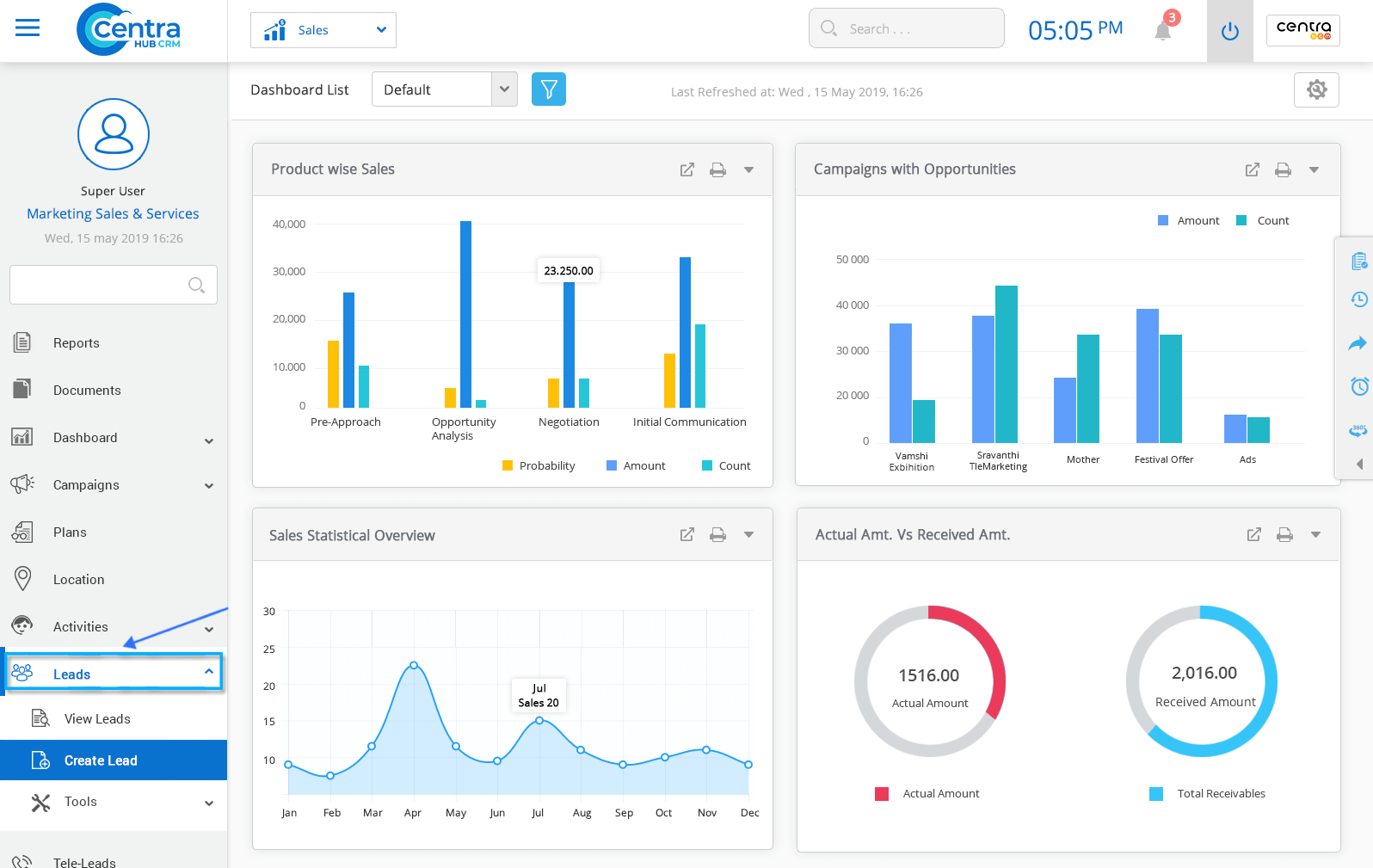Print the Actual Amt. Vs Received Amt. chart
This screenshot has width=1373, height=868.
click(x=1284, y=535)
